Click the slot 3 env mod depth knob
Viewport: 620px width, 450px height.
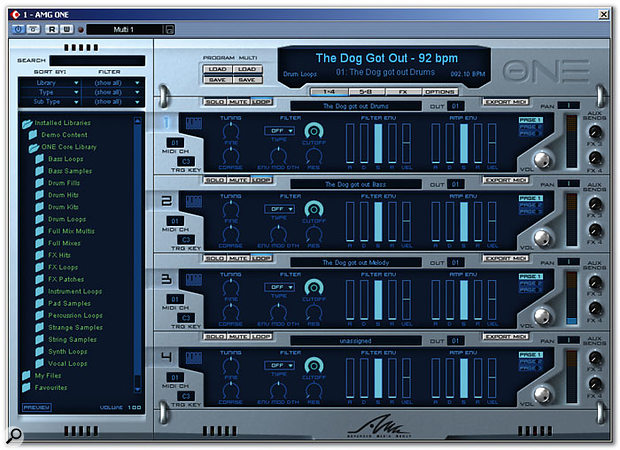[278, 312]
